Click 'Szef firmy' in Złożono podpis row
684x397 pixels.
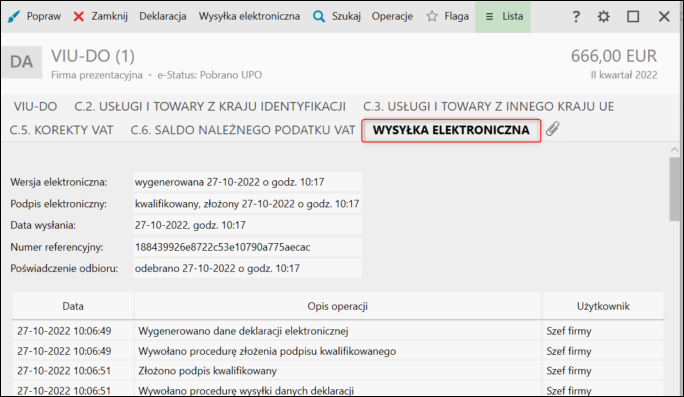point(569,371)
